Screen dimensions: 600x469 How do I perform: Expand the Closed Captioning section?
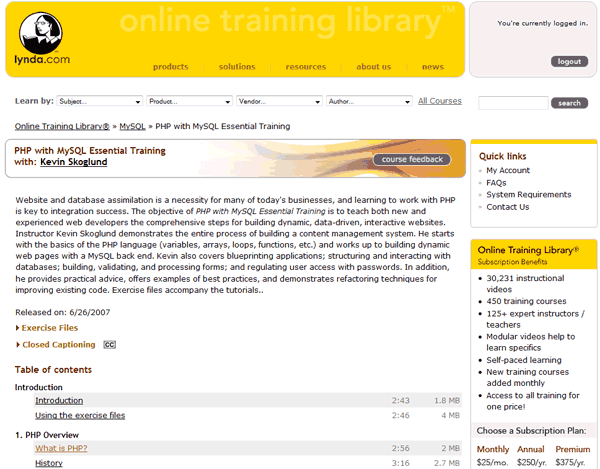pyautogui.click(x=55, y=345)
